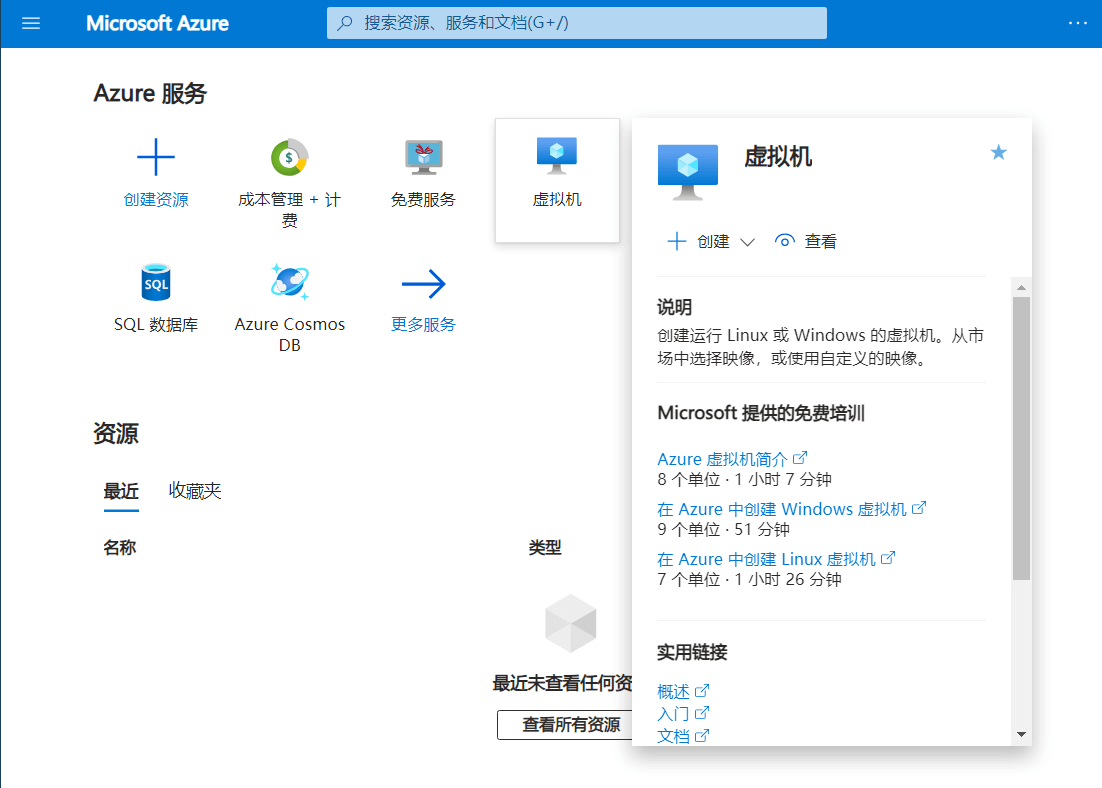
Task: Click the popup scrollbar down arrow
Action: [1021, 735]
